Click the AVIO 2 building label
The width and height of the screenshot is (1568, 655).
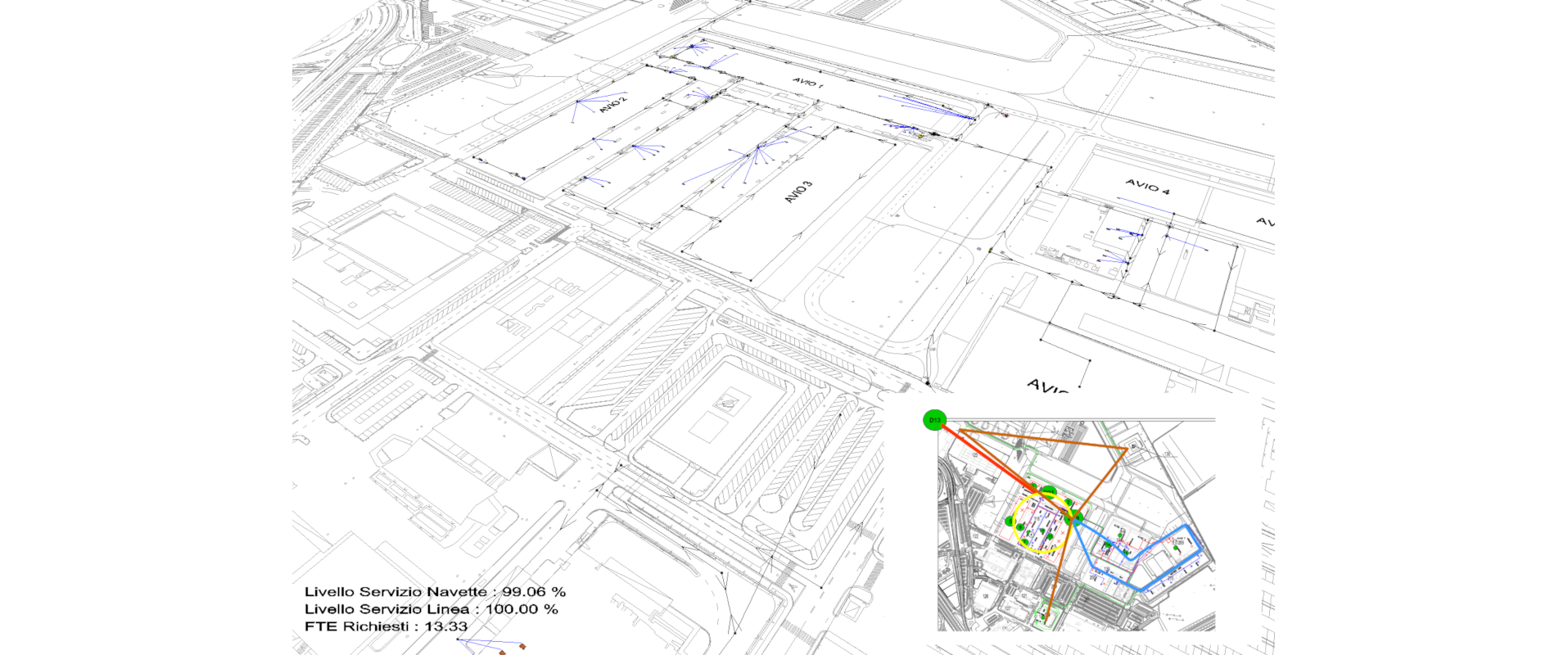coord(612,104)
